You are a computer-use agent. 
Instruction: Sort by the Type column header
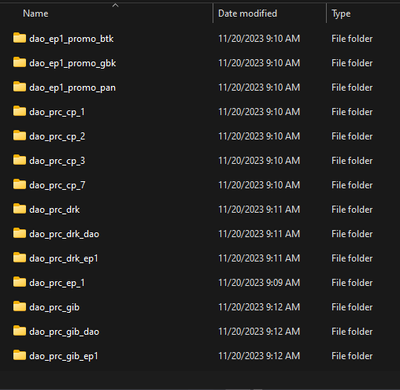(341, 14)
